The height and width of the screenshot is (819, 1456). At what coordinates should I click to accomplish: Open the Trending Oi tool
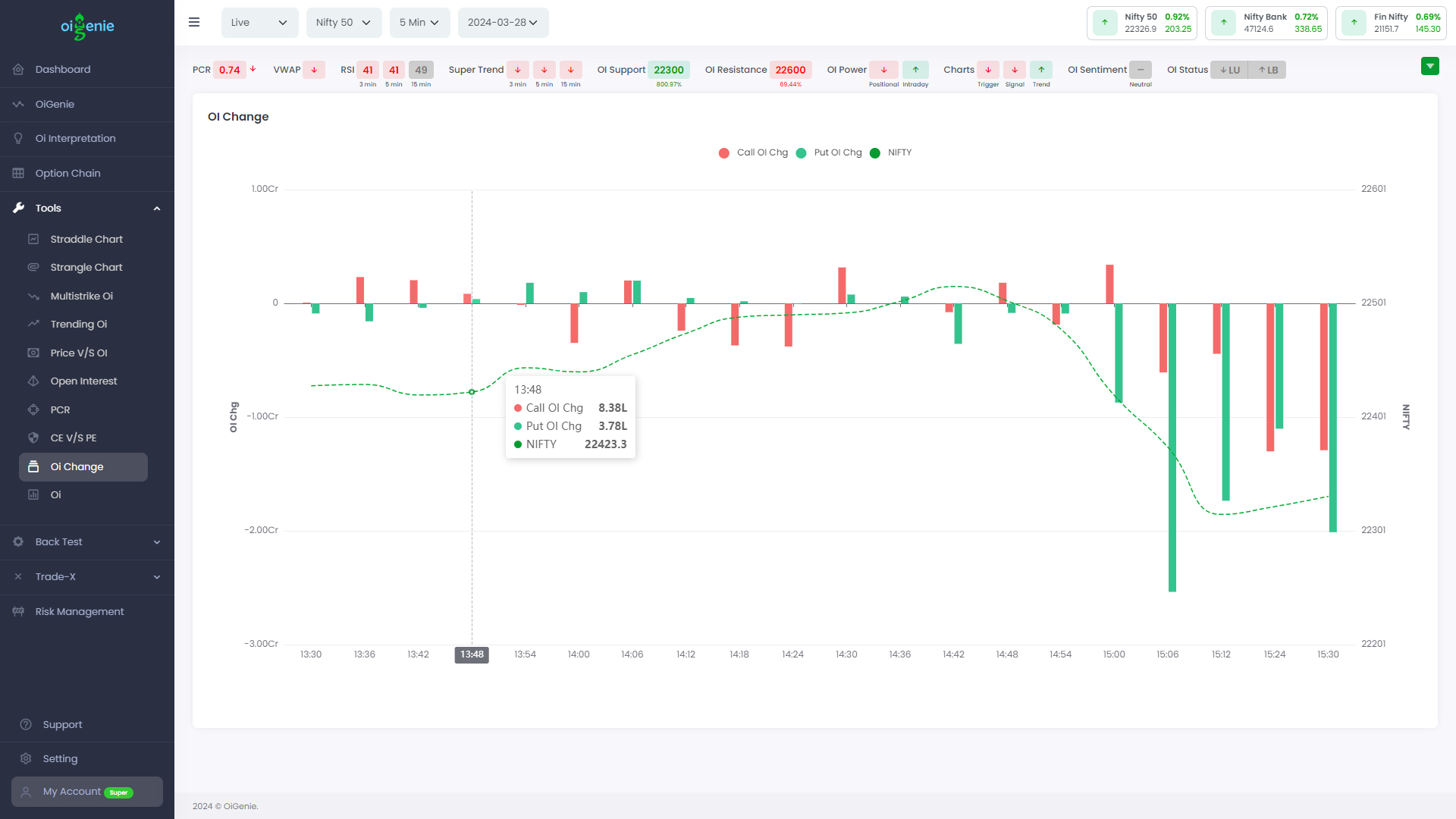(77, 324)
